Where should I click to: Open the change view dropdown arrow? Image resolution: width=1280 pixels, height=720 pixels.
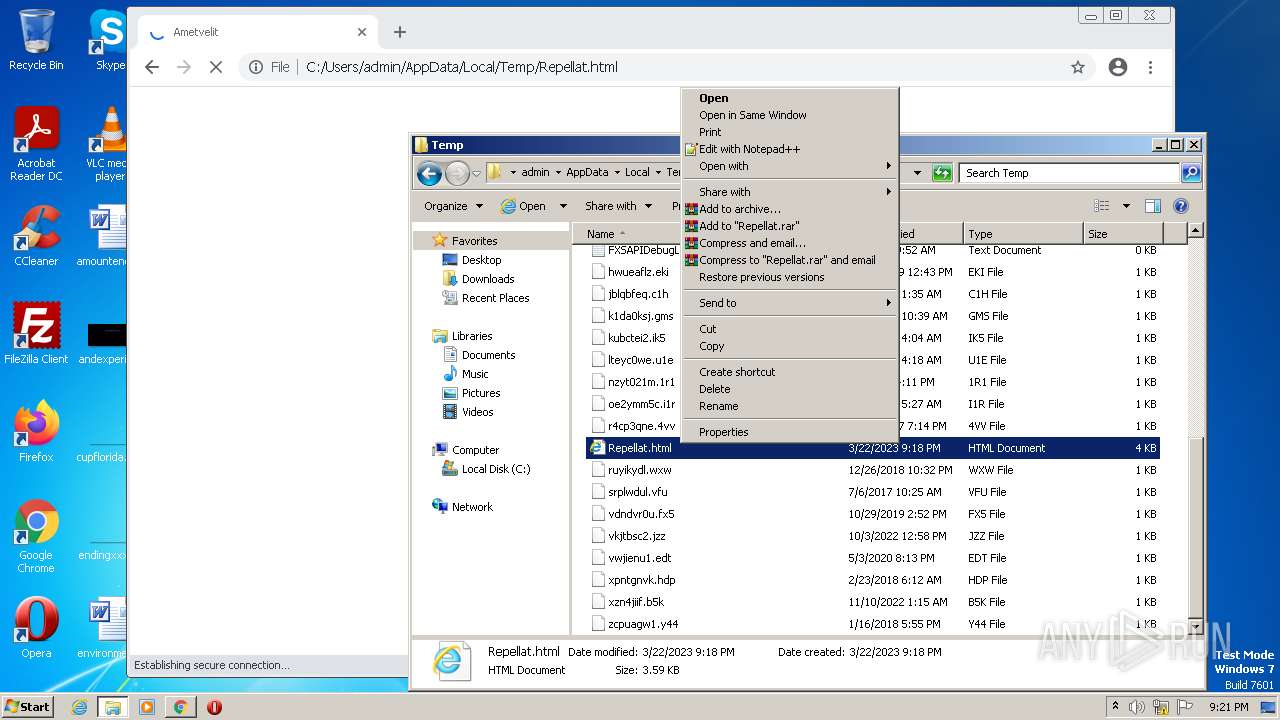click(1126, 206)
